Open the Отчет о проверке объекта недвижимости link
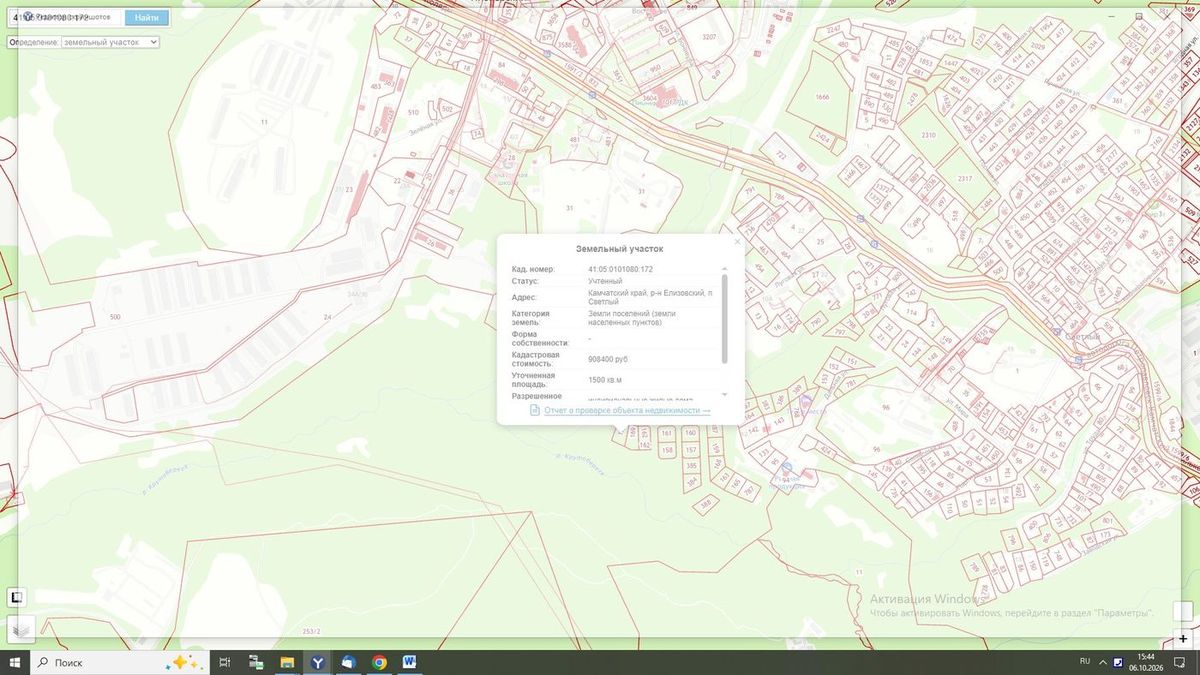 [627, 410]
